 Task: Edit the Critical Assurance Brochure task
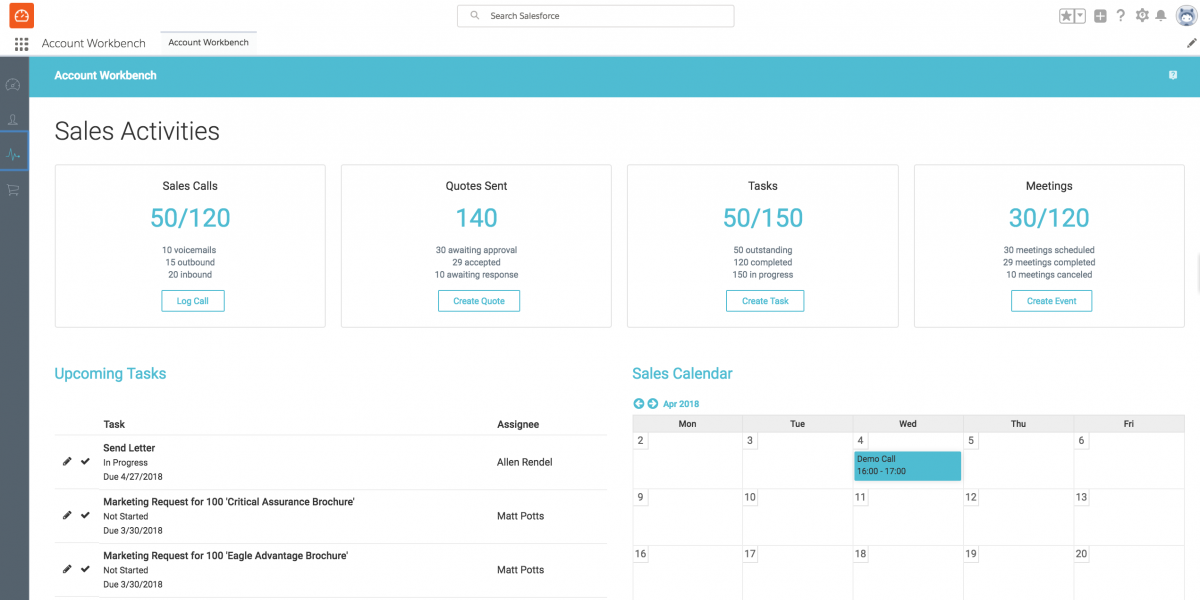click(67, 516)
